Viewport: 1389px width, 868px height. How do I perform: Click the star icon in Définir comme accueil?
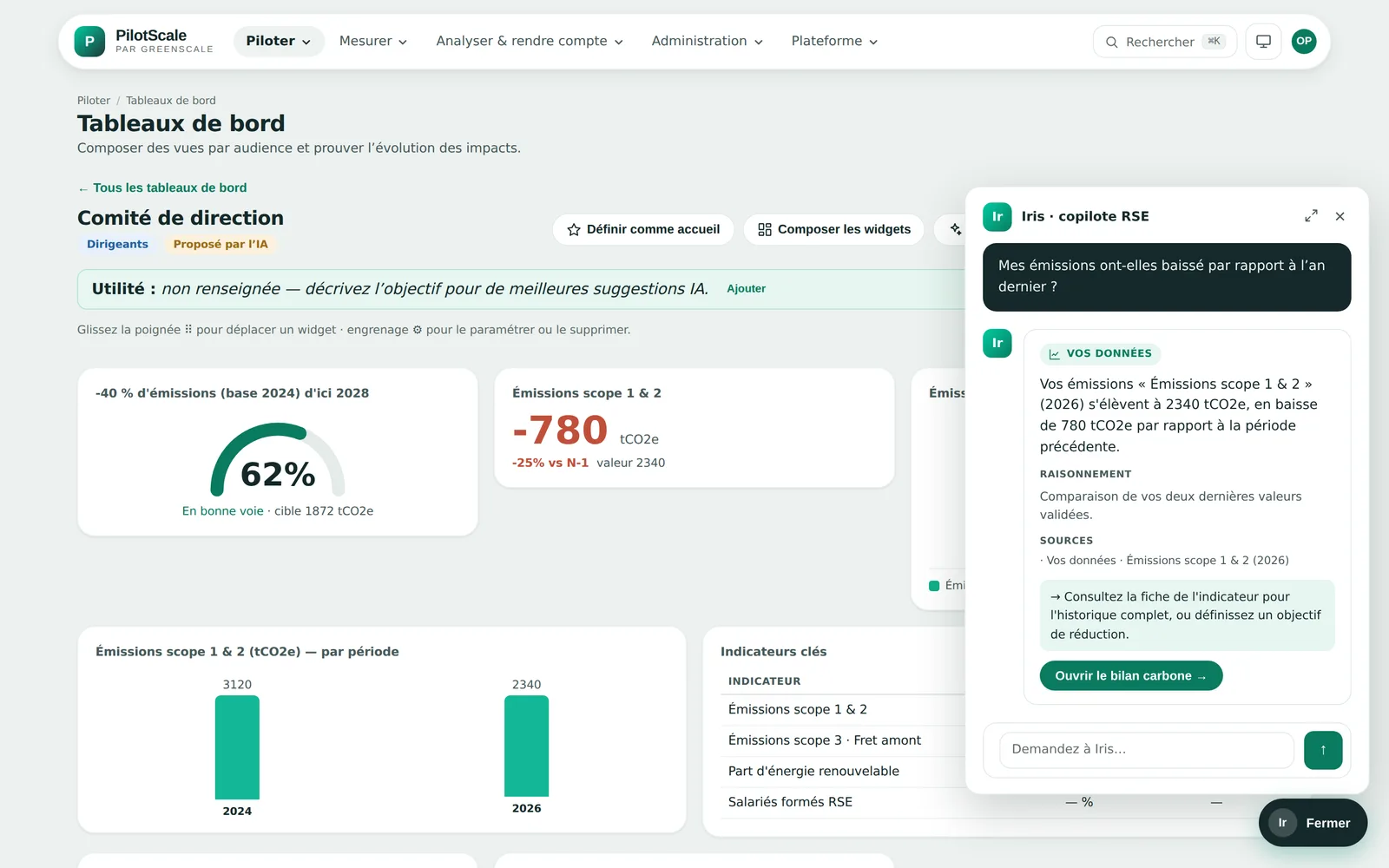coord(574,230)
